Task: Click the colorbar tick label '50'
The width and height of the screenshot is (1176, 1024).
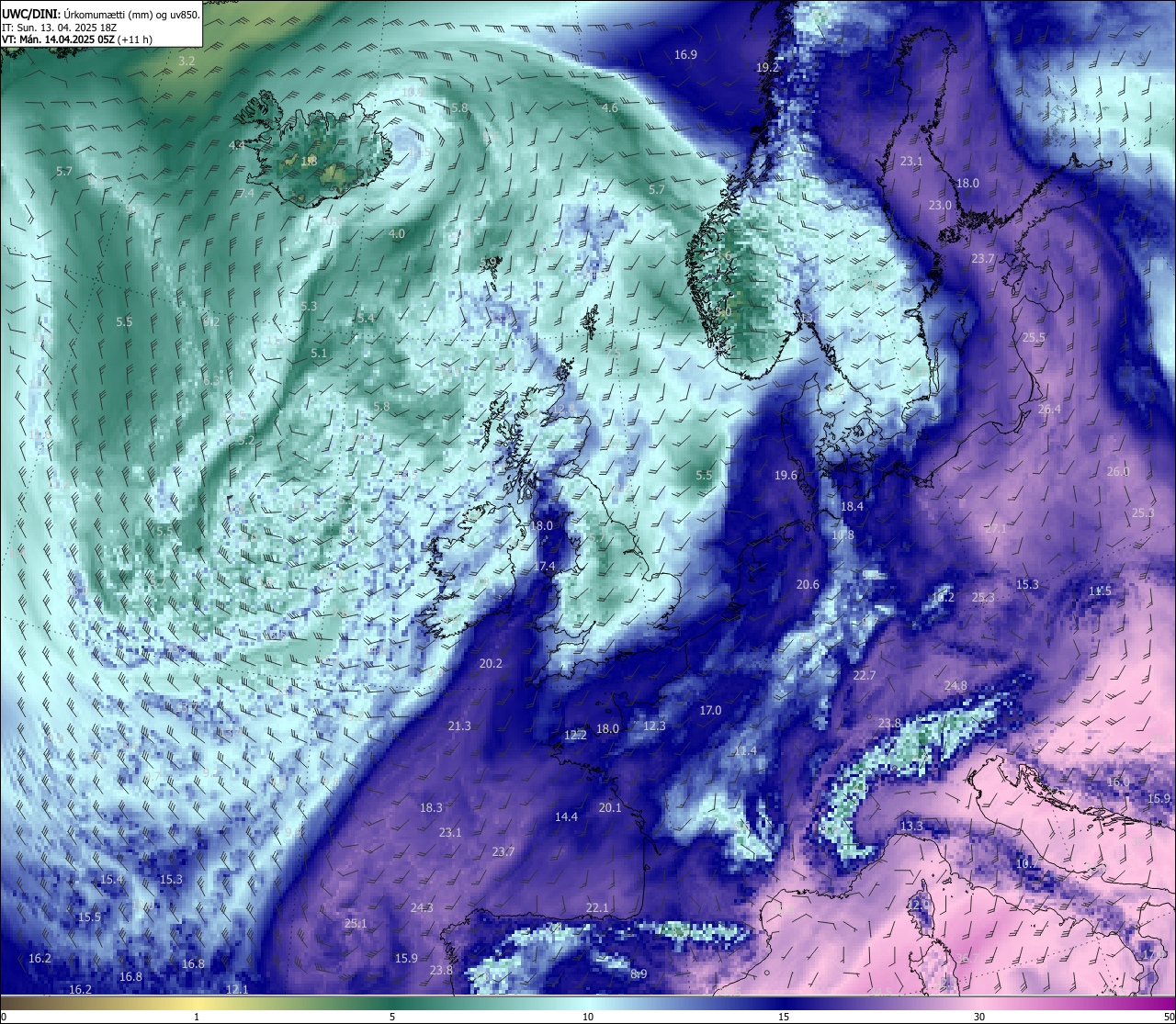Action: (1169, 1017)
